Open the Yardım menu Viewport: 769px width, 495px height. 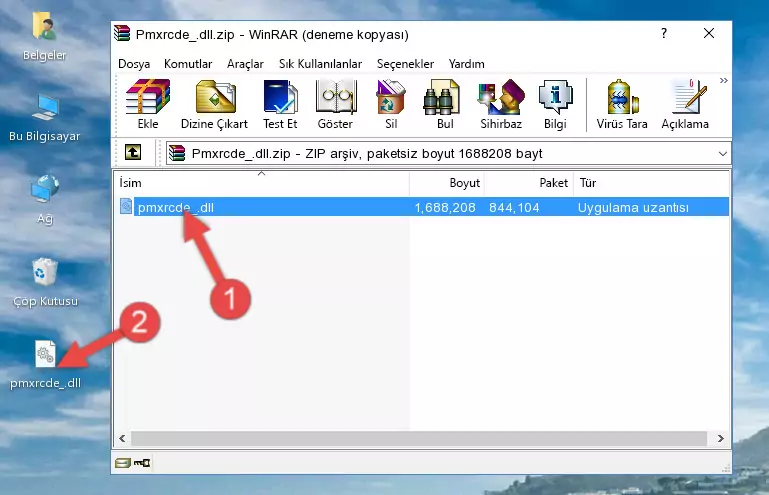[466, 64]
